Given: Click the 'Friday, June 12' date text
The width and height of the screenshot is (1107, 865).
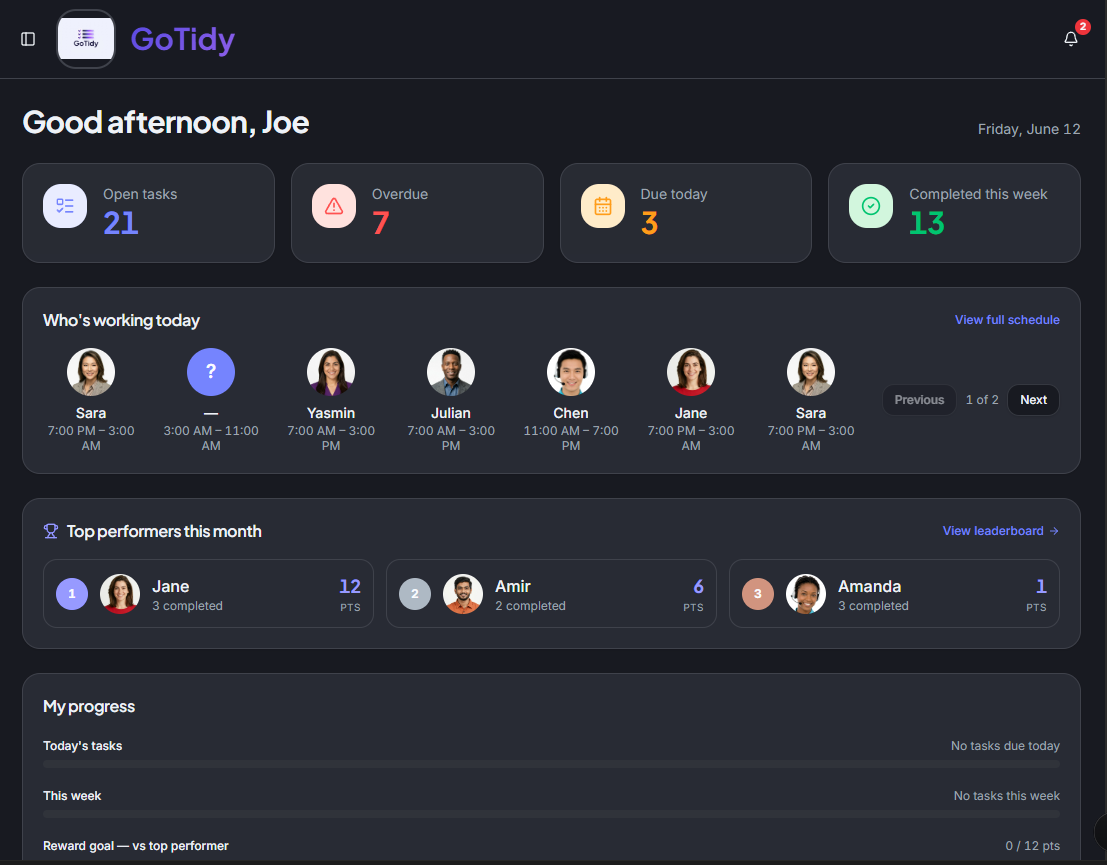Looking at the screenshot, I should coord(1029,129).
